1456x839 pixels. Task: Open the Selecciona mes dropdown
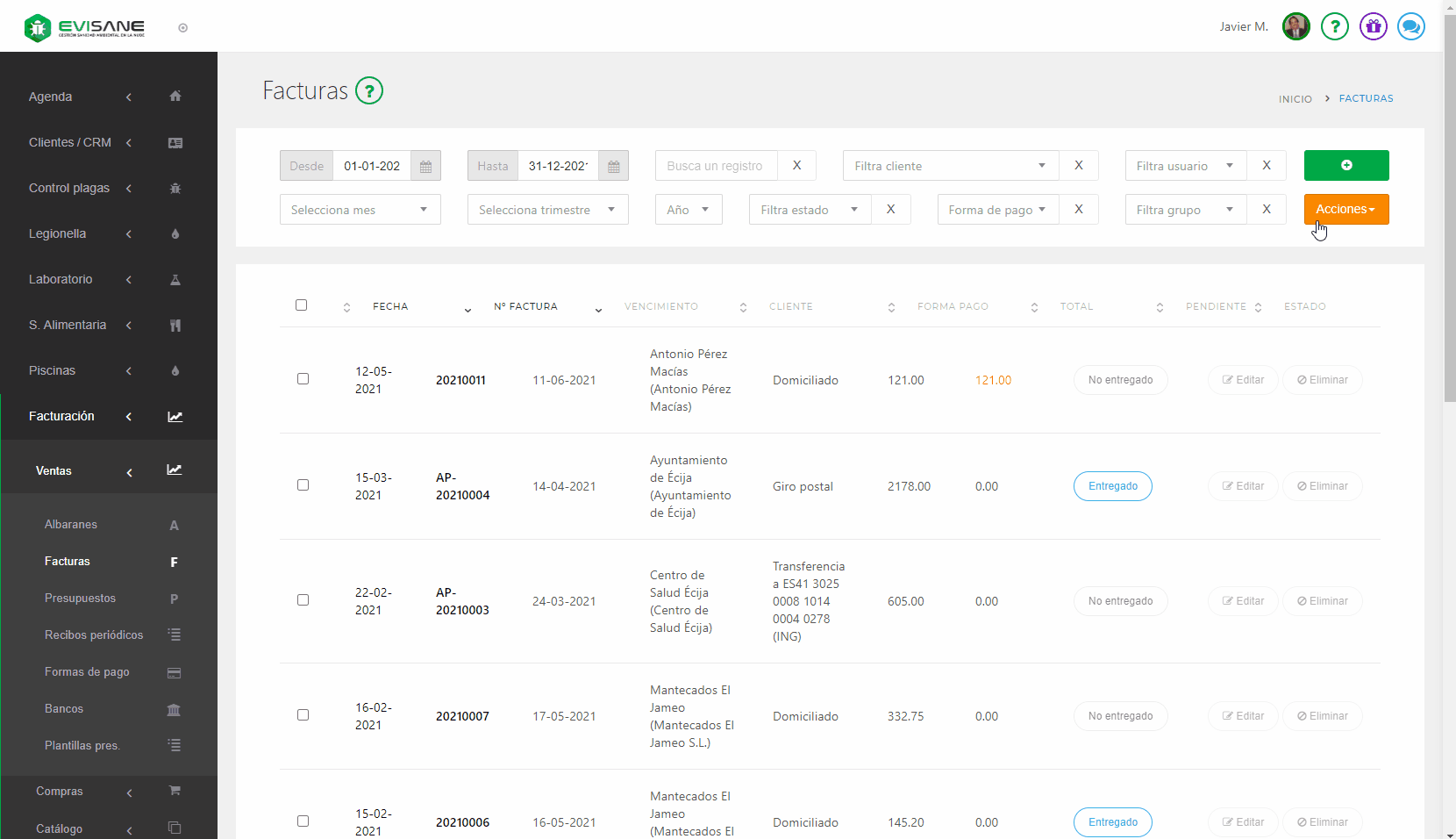[360, 210]
